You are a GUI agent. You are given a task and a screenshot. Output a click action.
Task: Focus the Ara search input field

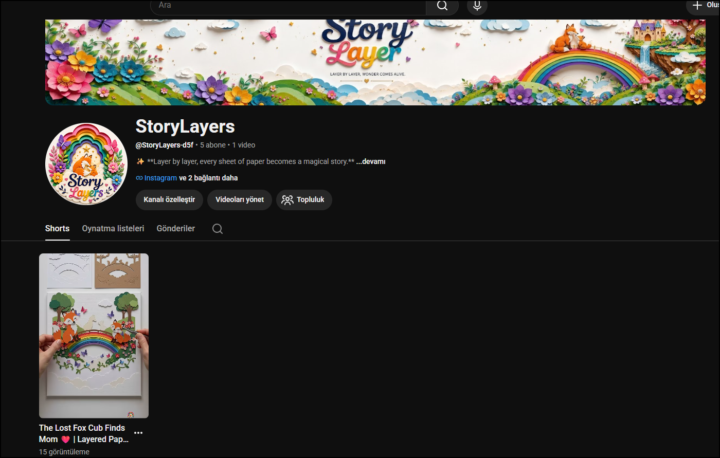(288, 6)
